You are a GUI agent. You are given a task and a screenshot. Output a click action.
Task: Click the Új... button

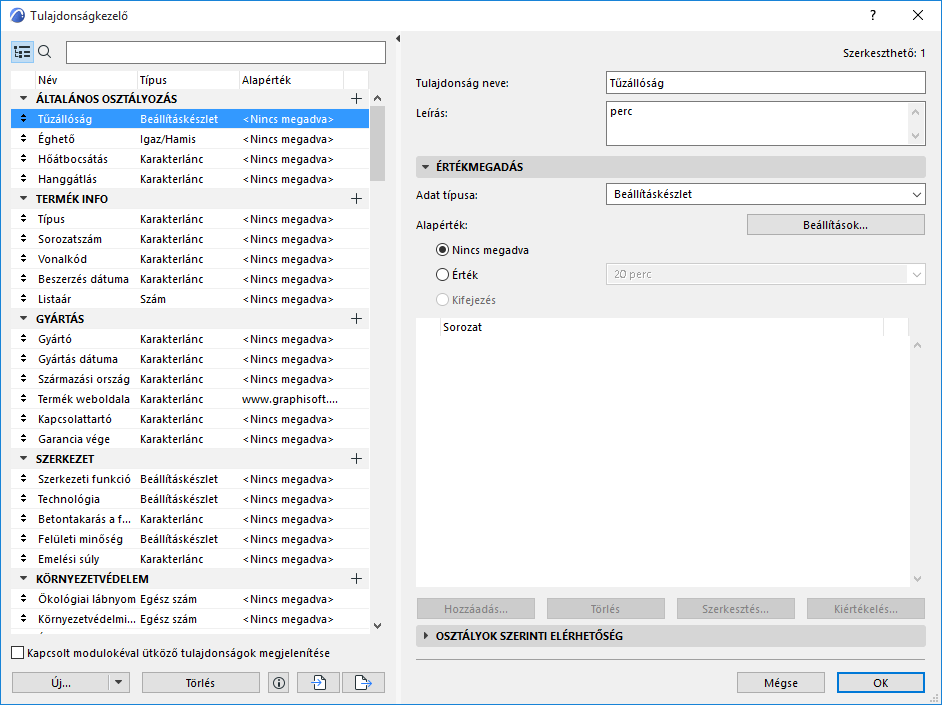[x=61, y=683]
